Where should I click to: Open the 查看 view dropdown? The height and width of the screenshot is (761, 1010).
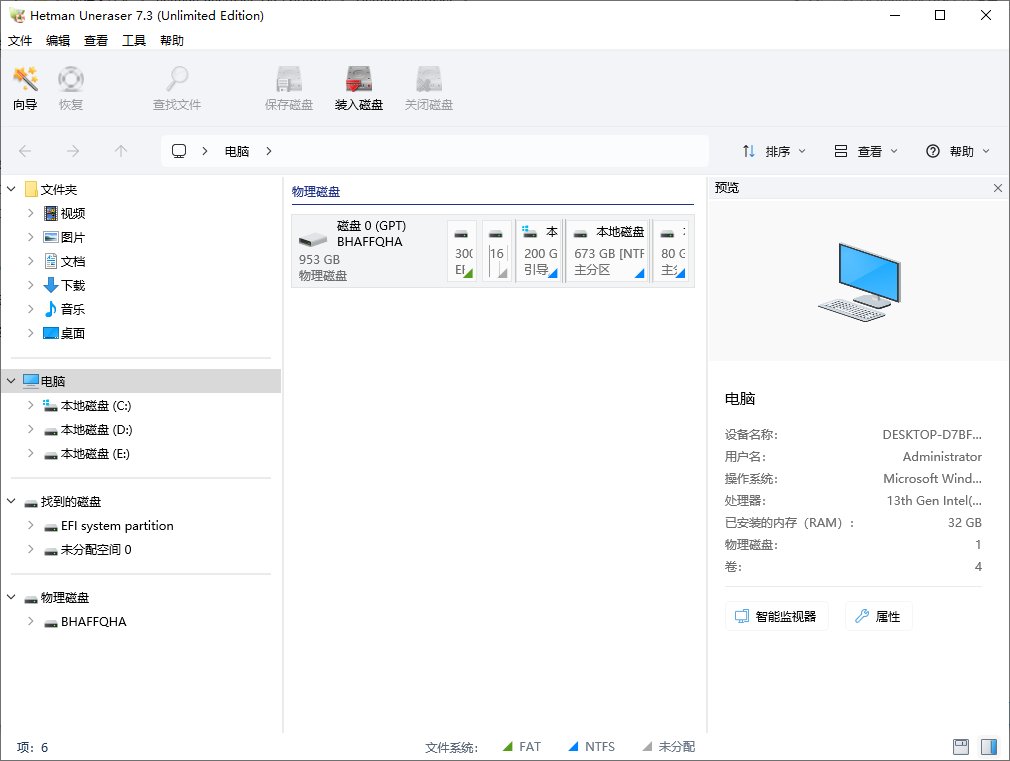866,151
